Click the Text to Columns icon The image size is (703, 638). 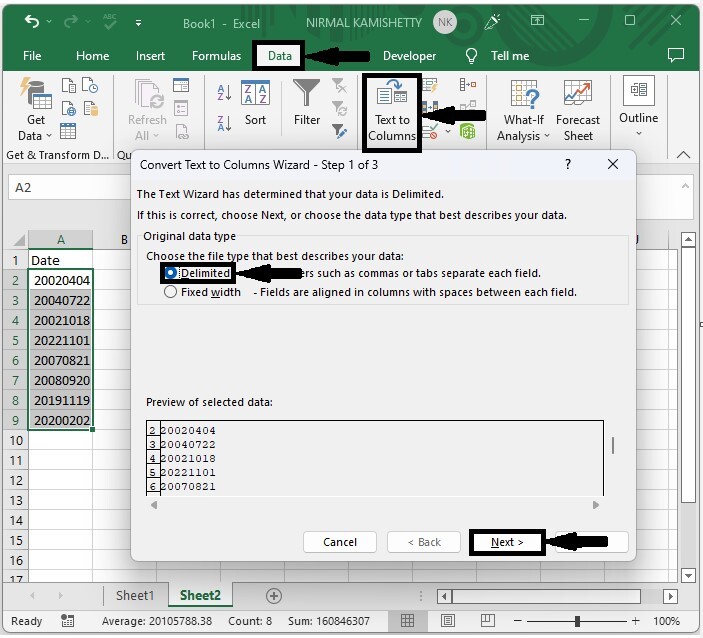click(x=392, y=92)
